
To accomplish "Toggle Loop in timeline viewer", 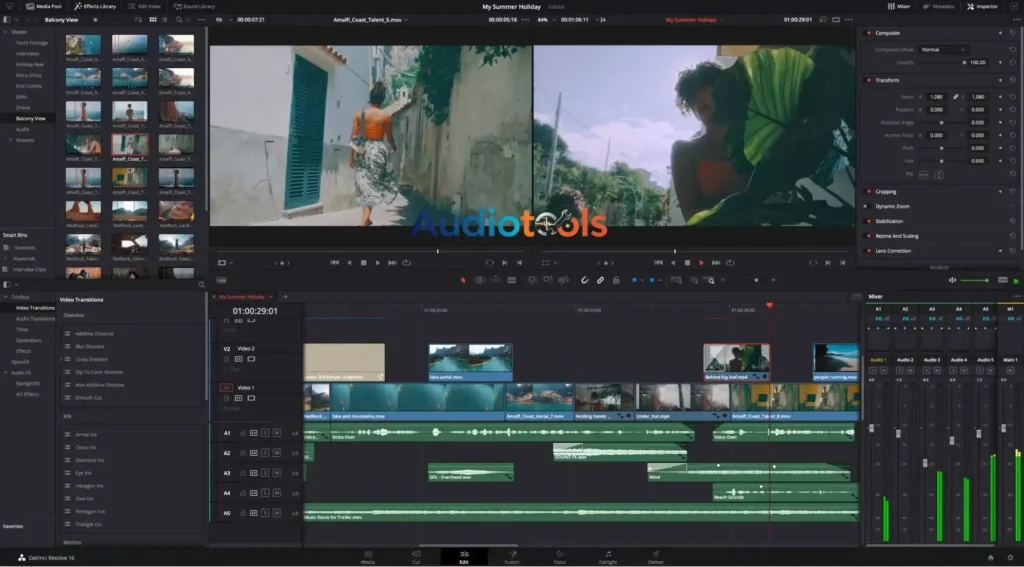I will (730, 263).
